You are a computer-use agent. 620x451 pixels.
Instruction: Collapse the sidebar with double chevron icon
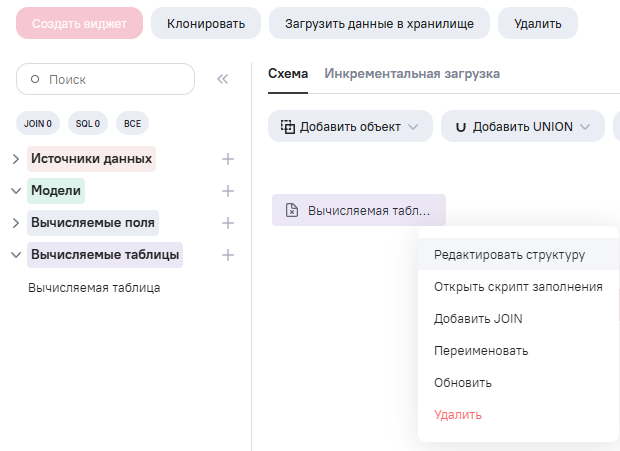click(x=223, y=79)
